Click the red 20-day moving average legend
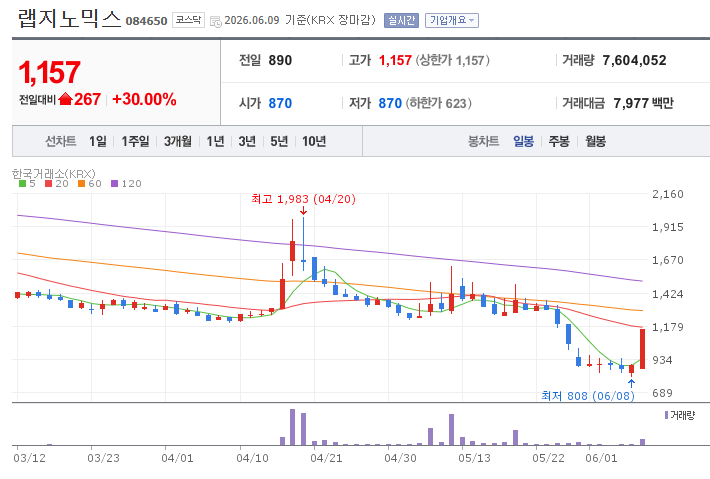 point(57,183)
